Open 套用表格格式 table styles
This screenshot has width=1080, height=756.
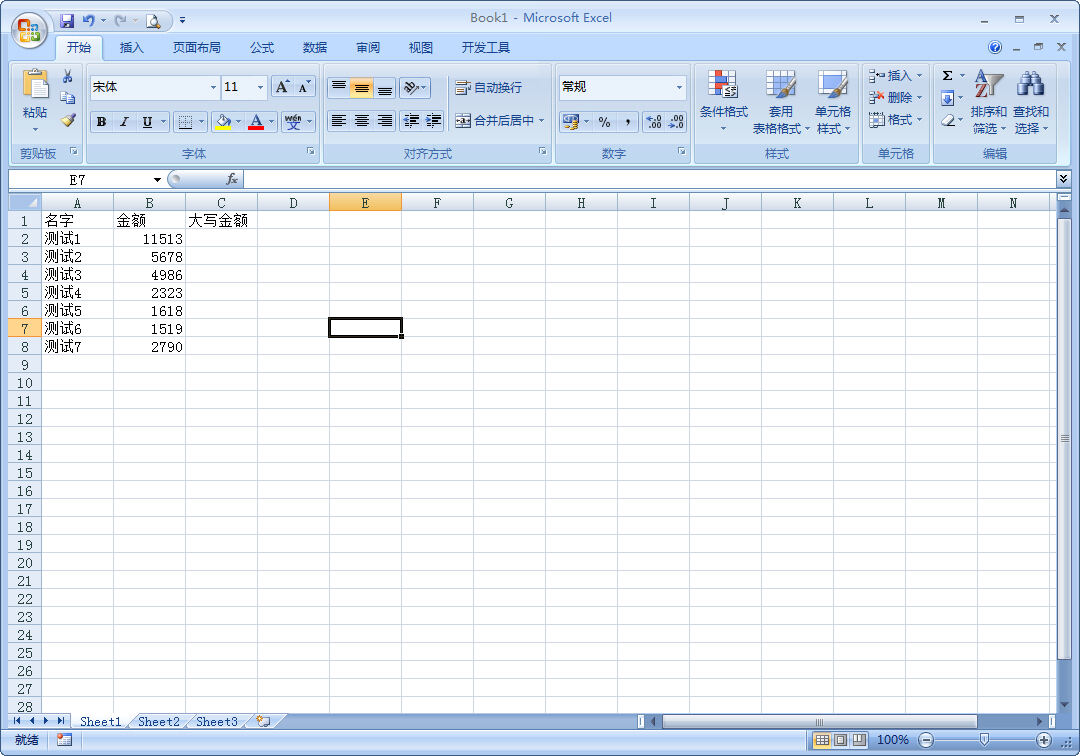[x=780, y=101]
